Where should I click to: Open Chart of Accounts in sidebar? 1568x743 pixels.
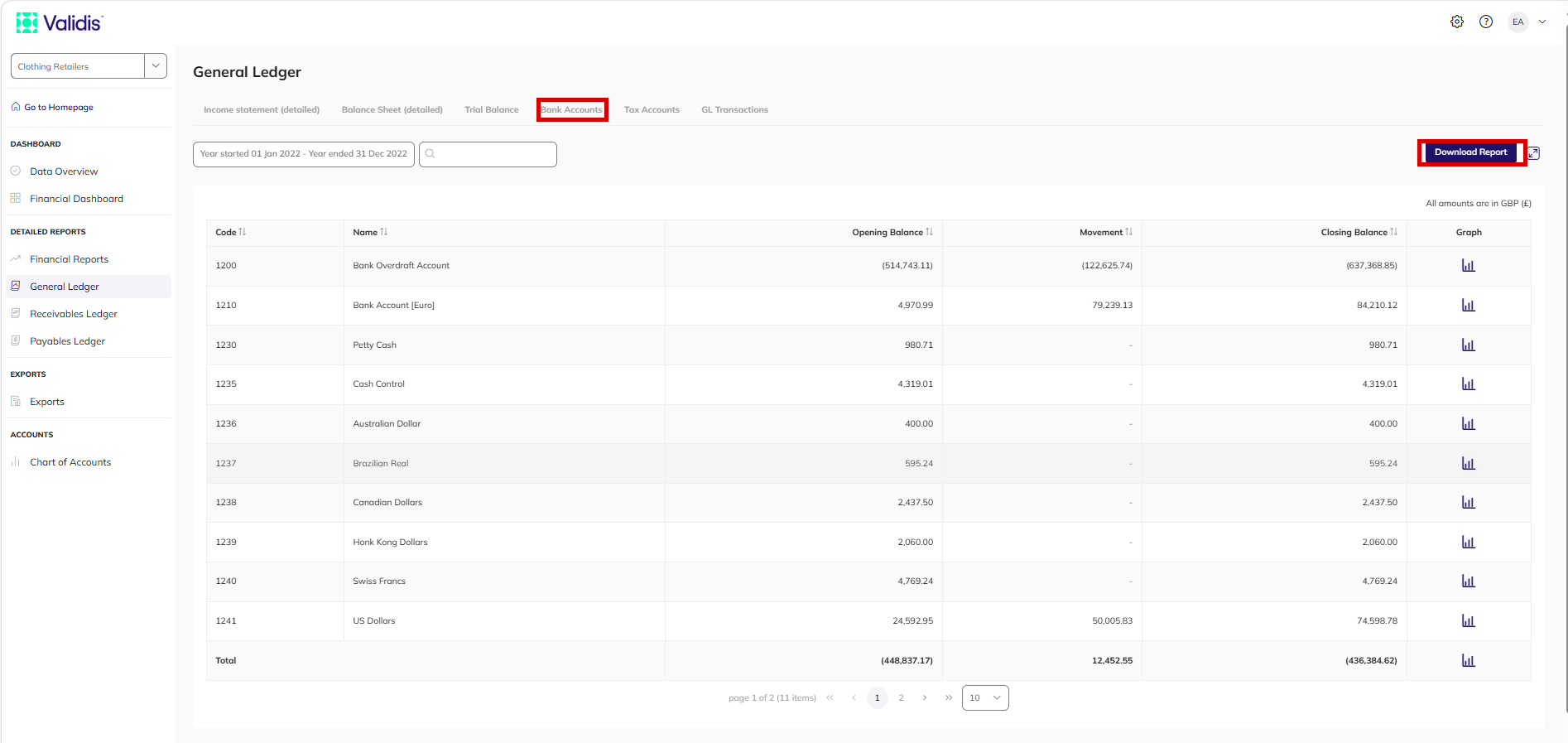click(x=70, y=462)
